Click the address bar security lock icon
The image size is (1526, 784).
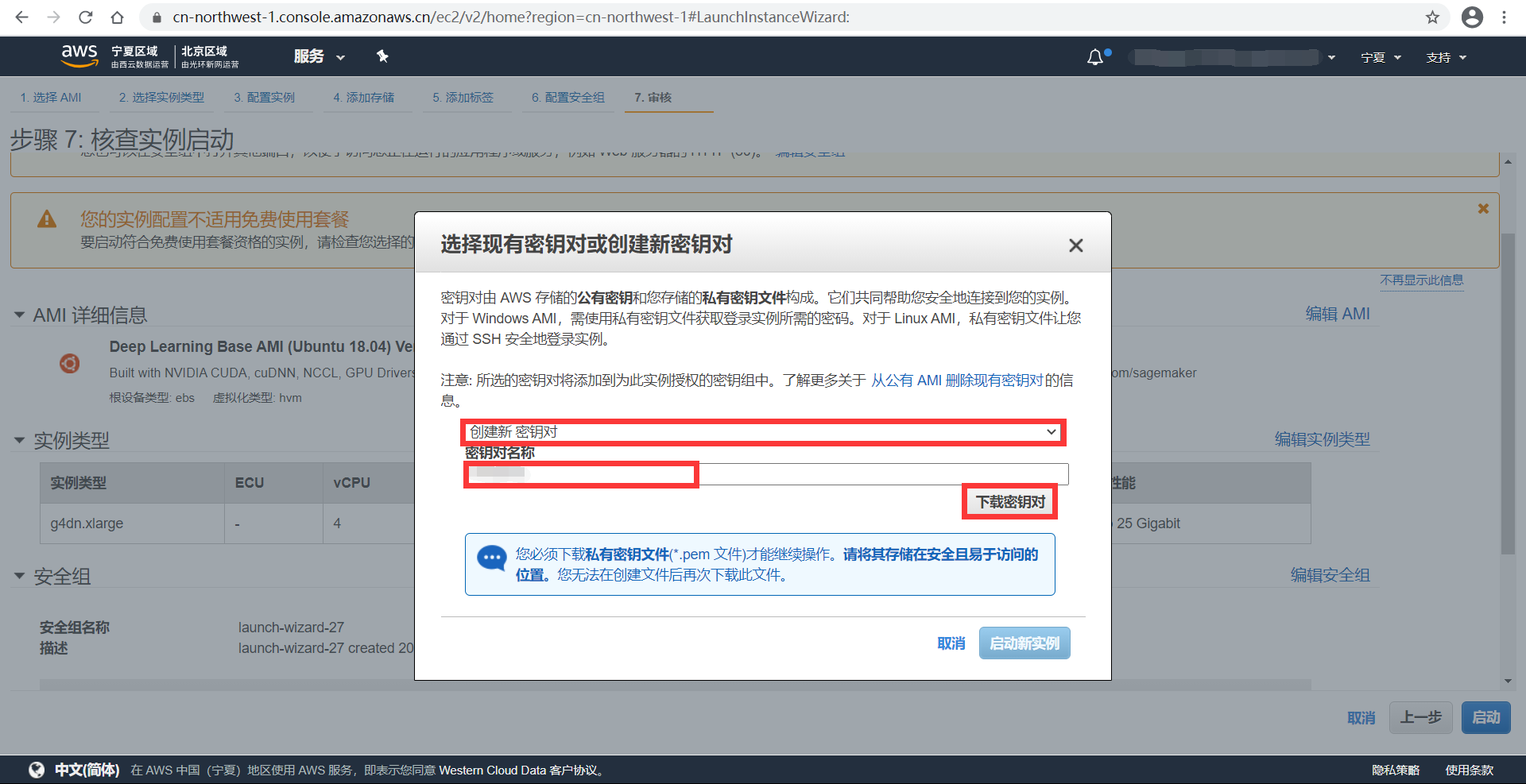coord(156,17)
